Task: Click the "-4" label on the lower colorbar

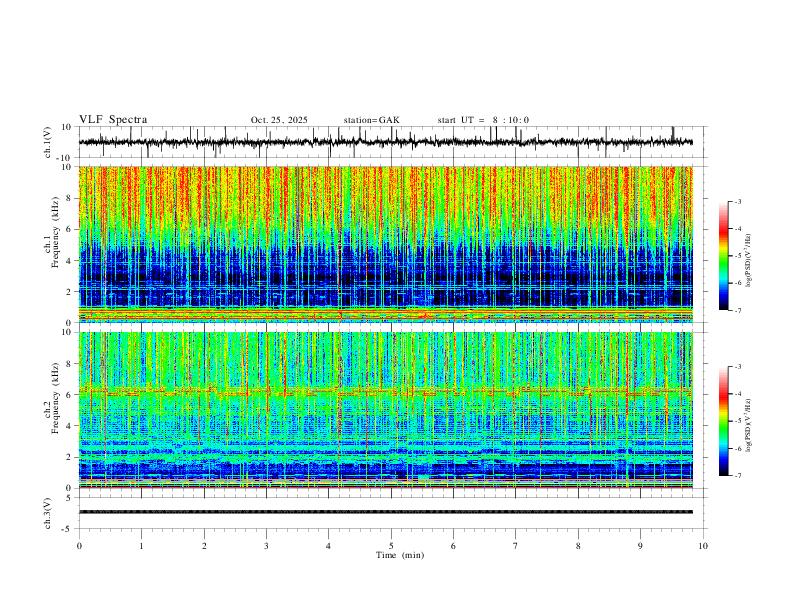Action: (x=738, y=394)
